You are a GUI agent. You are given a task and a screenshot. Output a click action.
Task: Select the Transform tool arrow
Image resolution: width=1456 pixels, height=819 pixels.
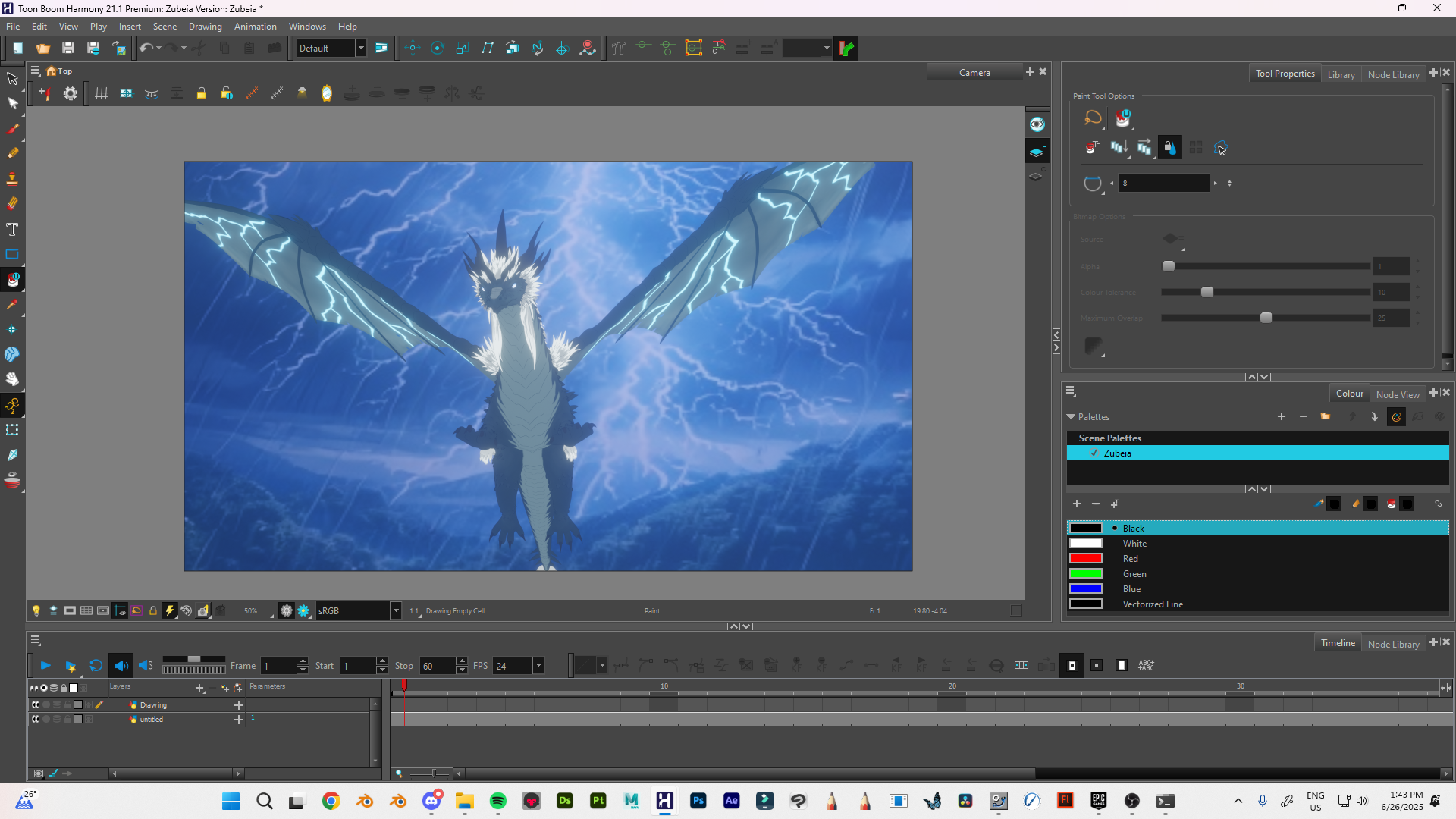(x=12, y=78)
